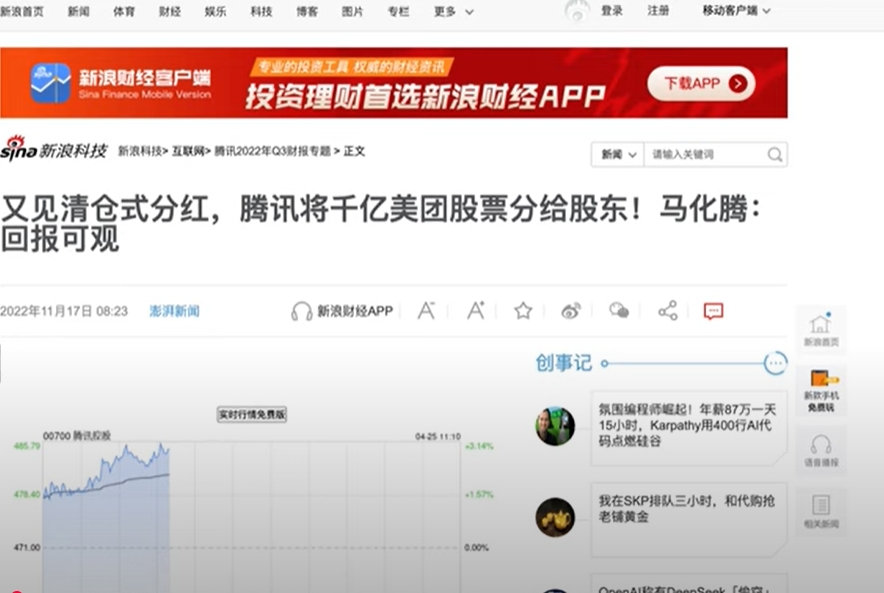The image size is (884, 593).
Task: Click the 04-25 11:10 chart time label
Action: pos(438,436)
